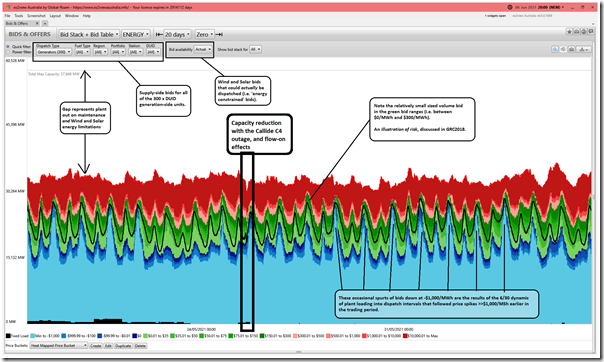Open the Screenshot menu
The height and width of the screenshot is (362, 604).
(x=37, y=16)
